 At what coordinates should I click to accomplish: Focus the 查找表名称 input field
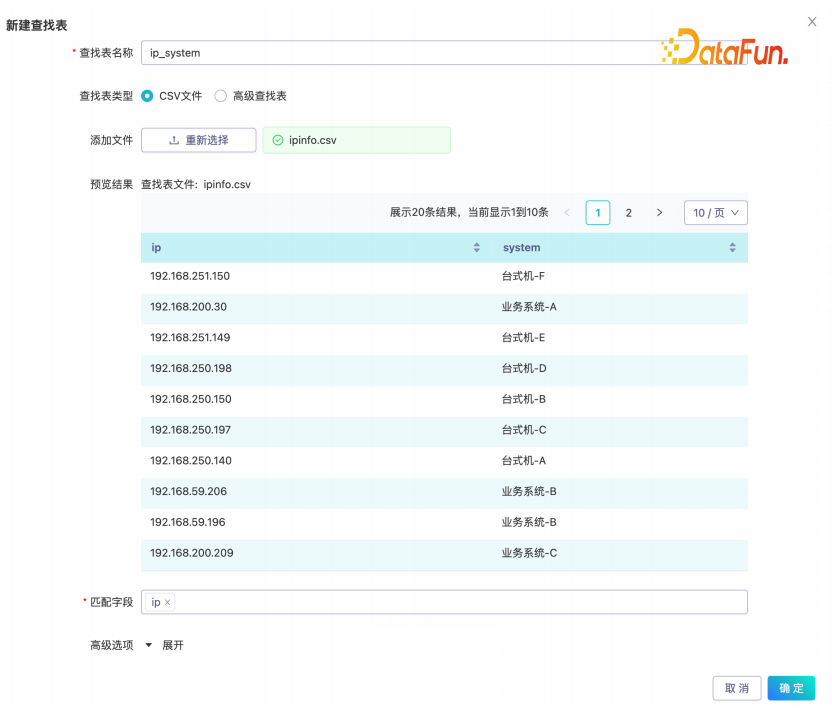tap(400, 53)
